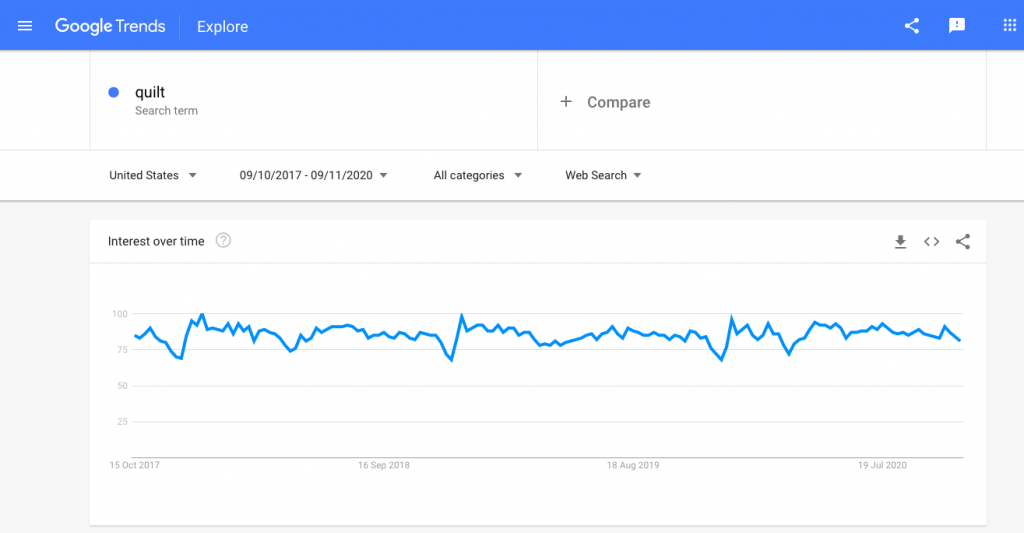Click the blue quilt color dot
The image size is (1024, 533).
tap(114, 92)
